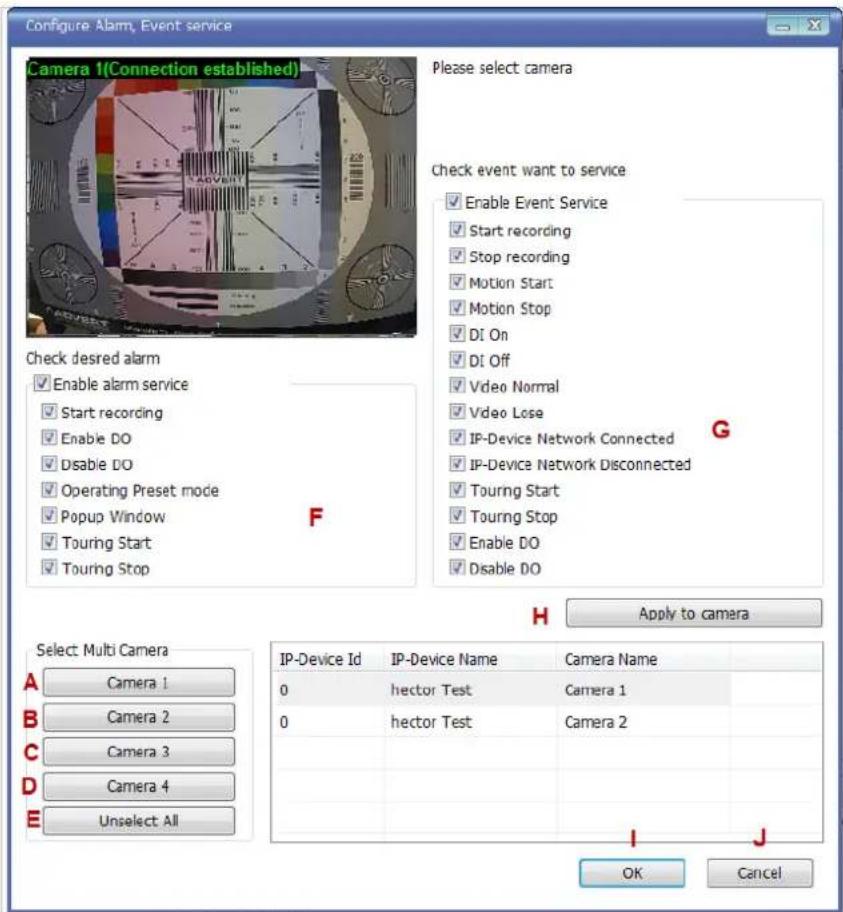
Task: Select the Camera 4 button
Action: coord(138,786)
